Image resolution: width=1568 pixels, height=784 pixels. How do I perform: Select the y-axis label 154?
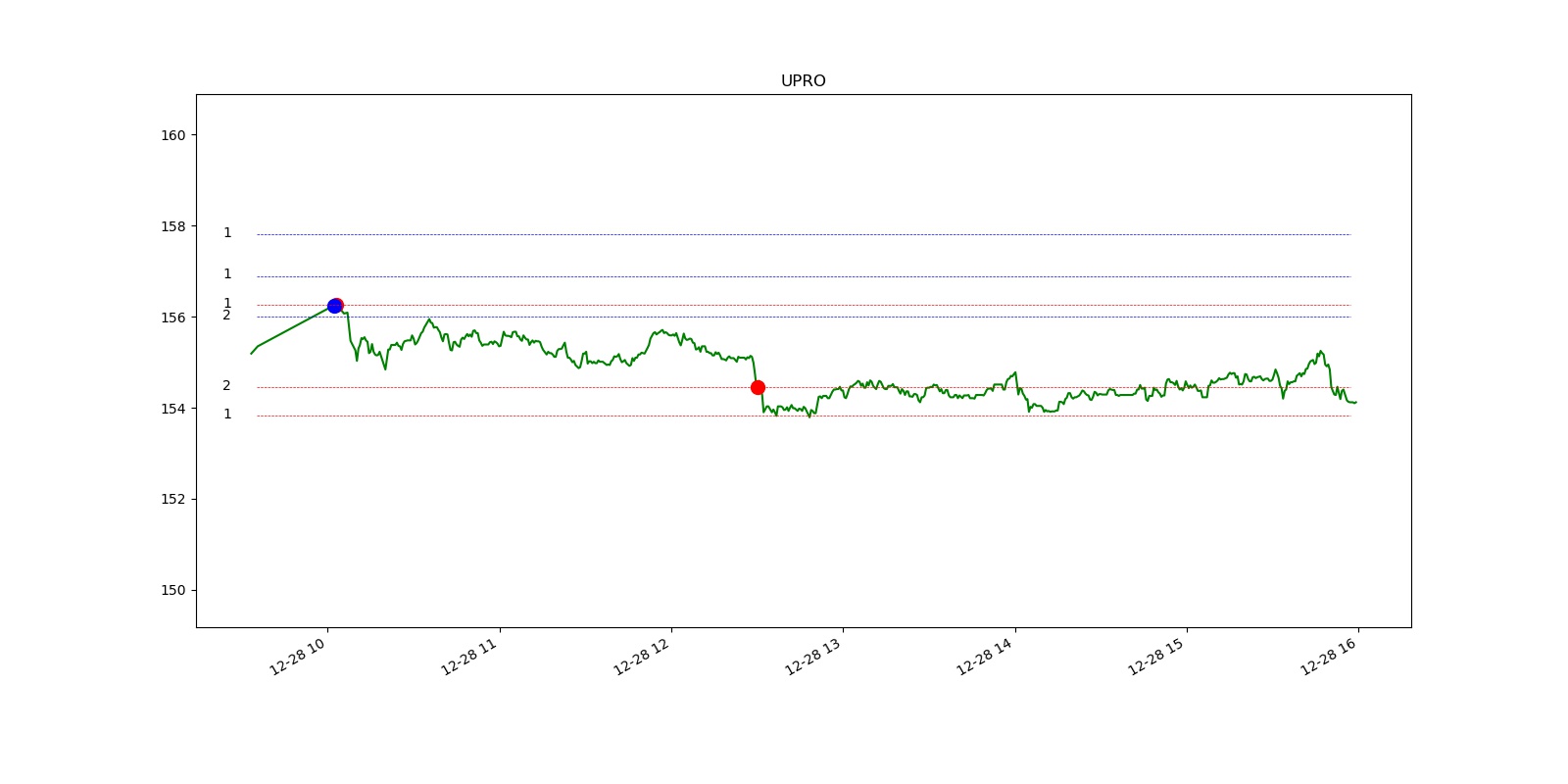(172, 409)
